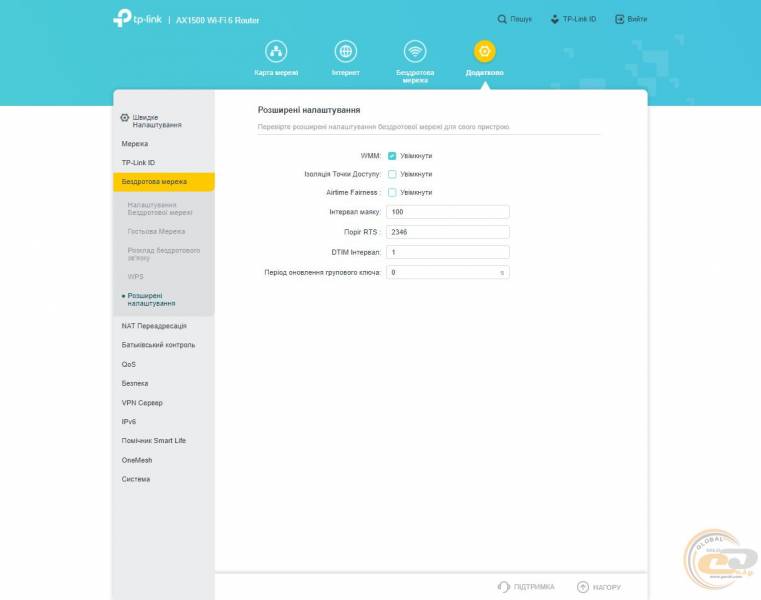Click the TP-Link ID header link

pos(579,19)
